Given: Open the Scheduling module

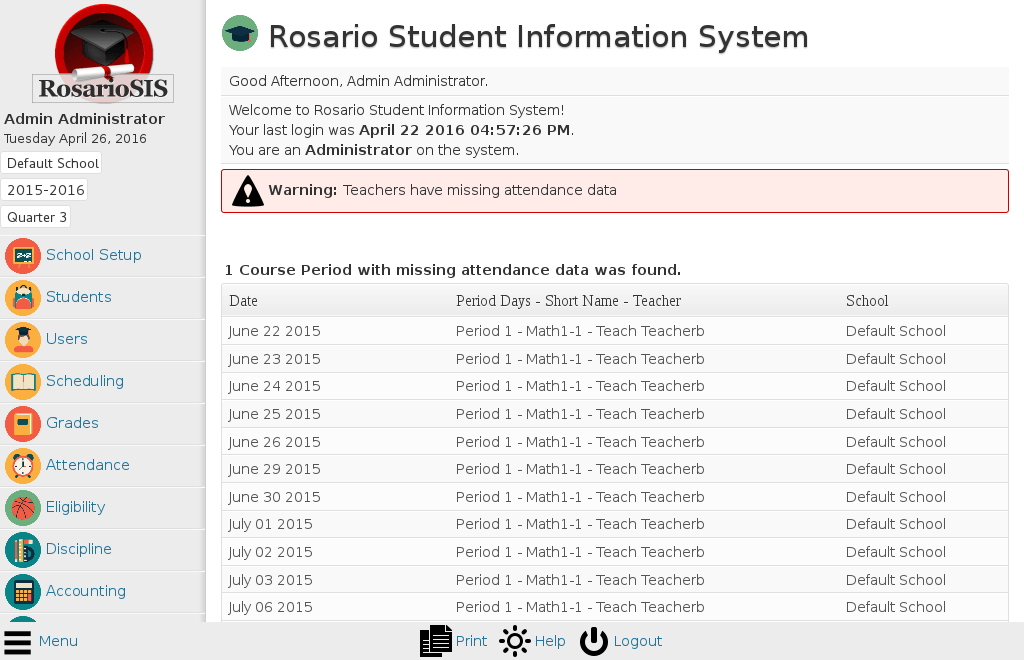Looking at the screenshot, I should [x=85, y=381].
